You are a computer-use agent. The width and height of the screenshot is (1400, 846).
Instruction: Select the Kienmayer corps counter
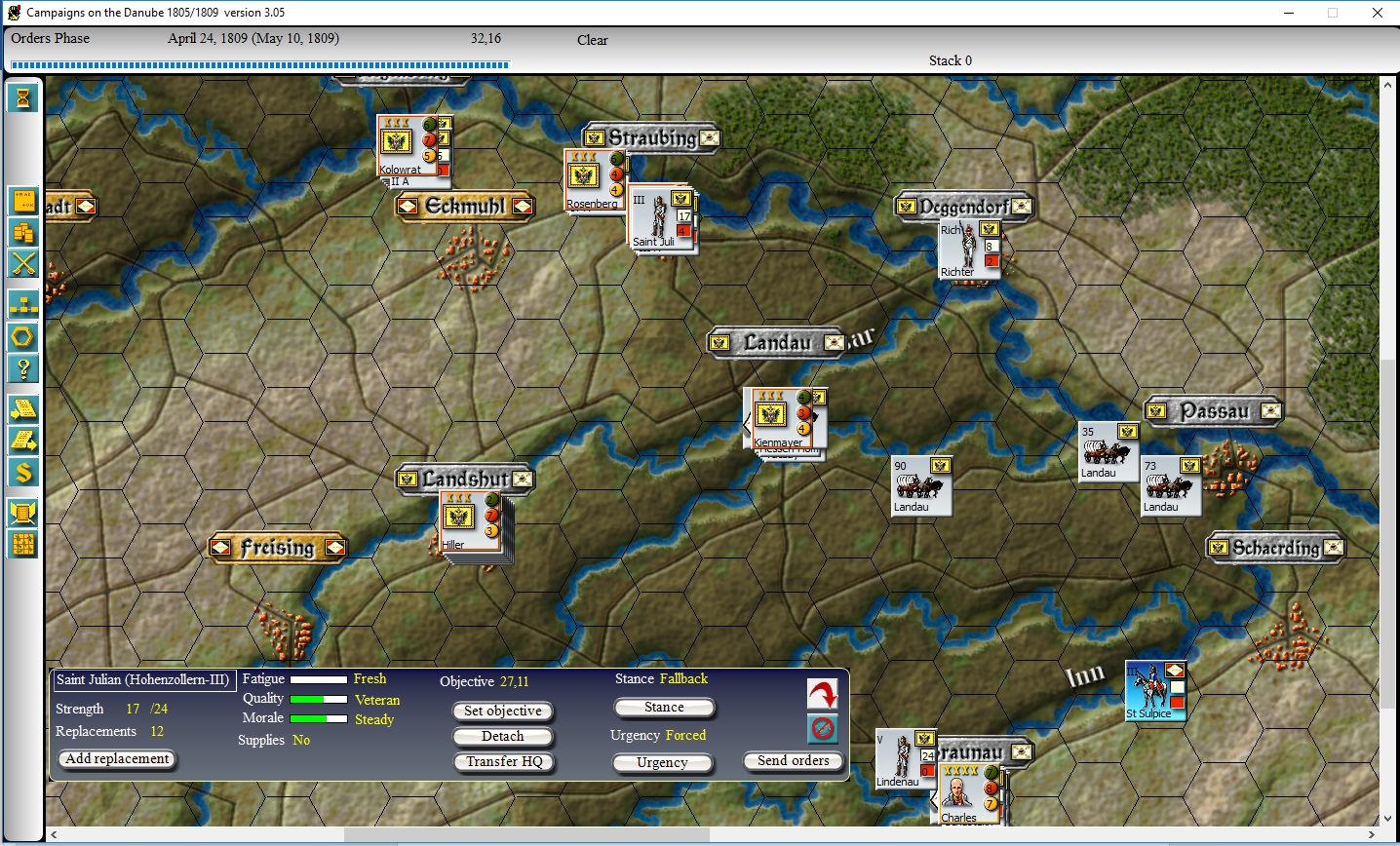[782, 419]
